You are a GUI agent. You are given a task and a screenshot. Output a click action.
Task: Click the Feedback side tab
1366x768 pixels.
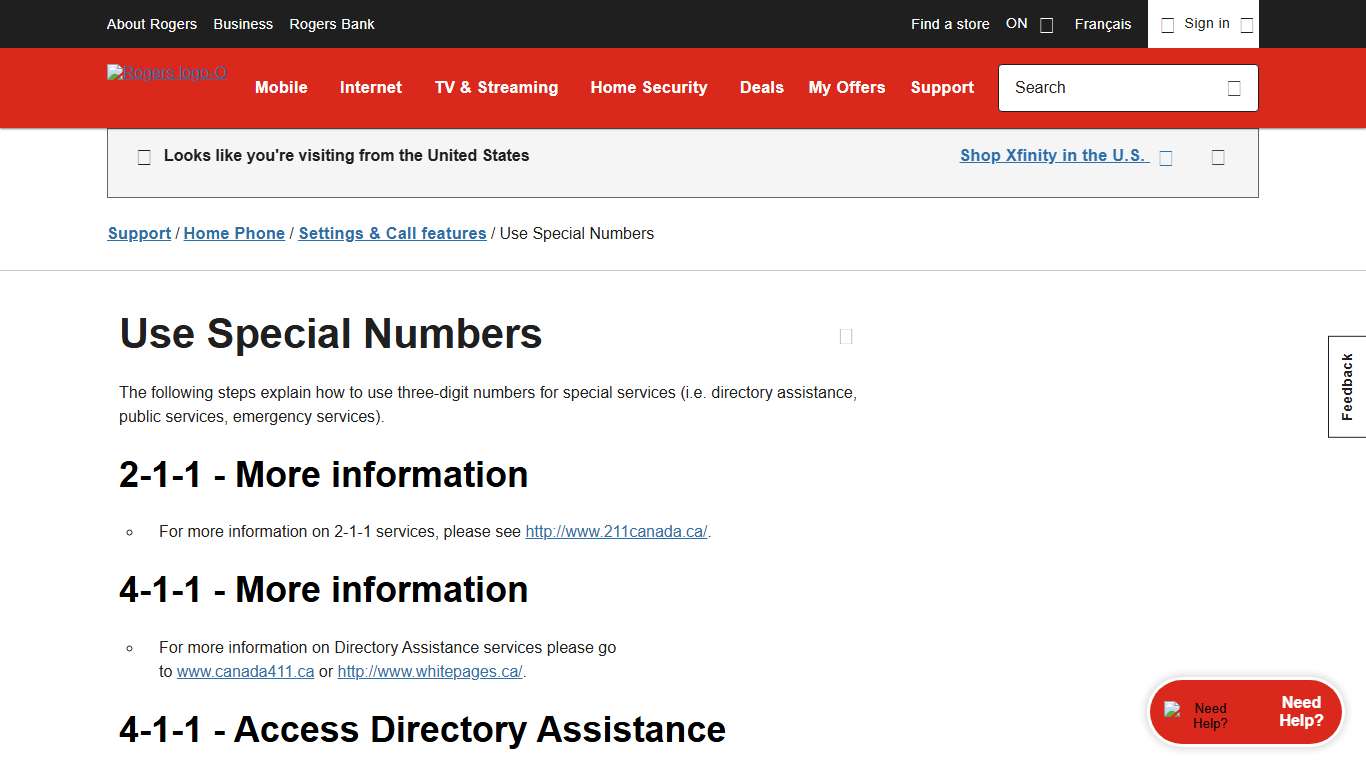1346,386
